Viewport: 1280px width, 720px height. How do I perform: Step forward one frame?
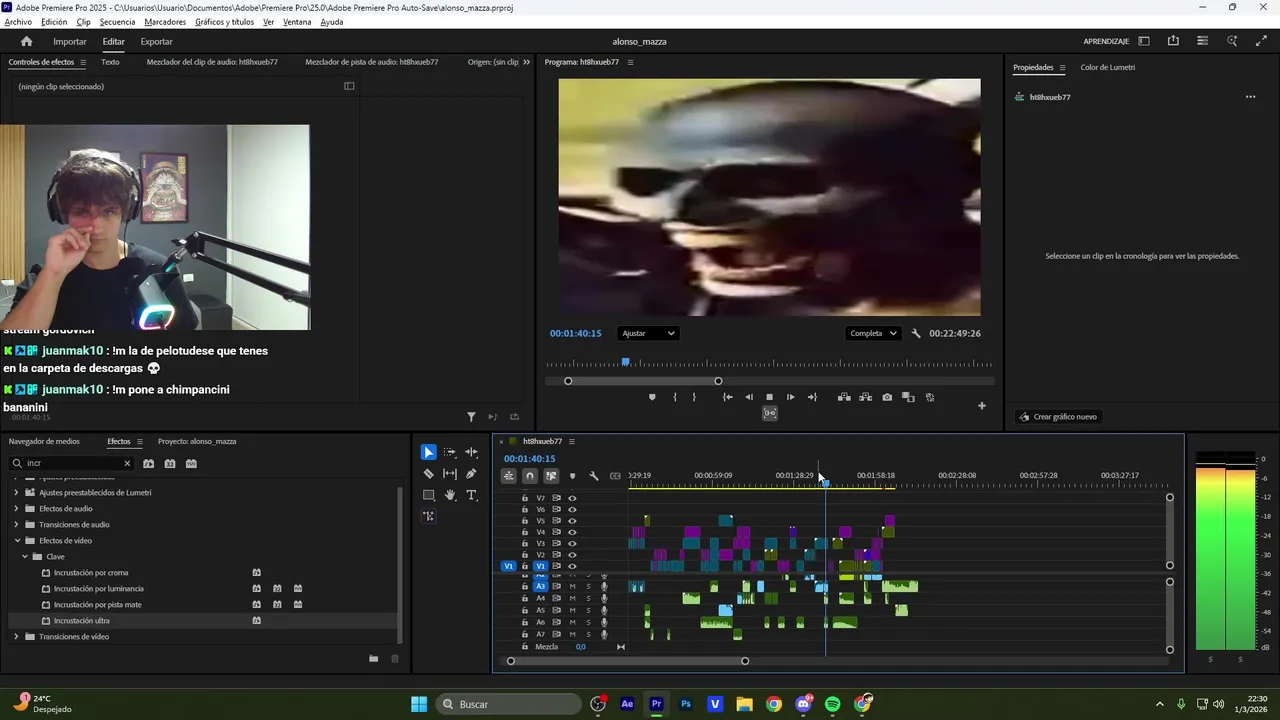790,397
